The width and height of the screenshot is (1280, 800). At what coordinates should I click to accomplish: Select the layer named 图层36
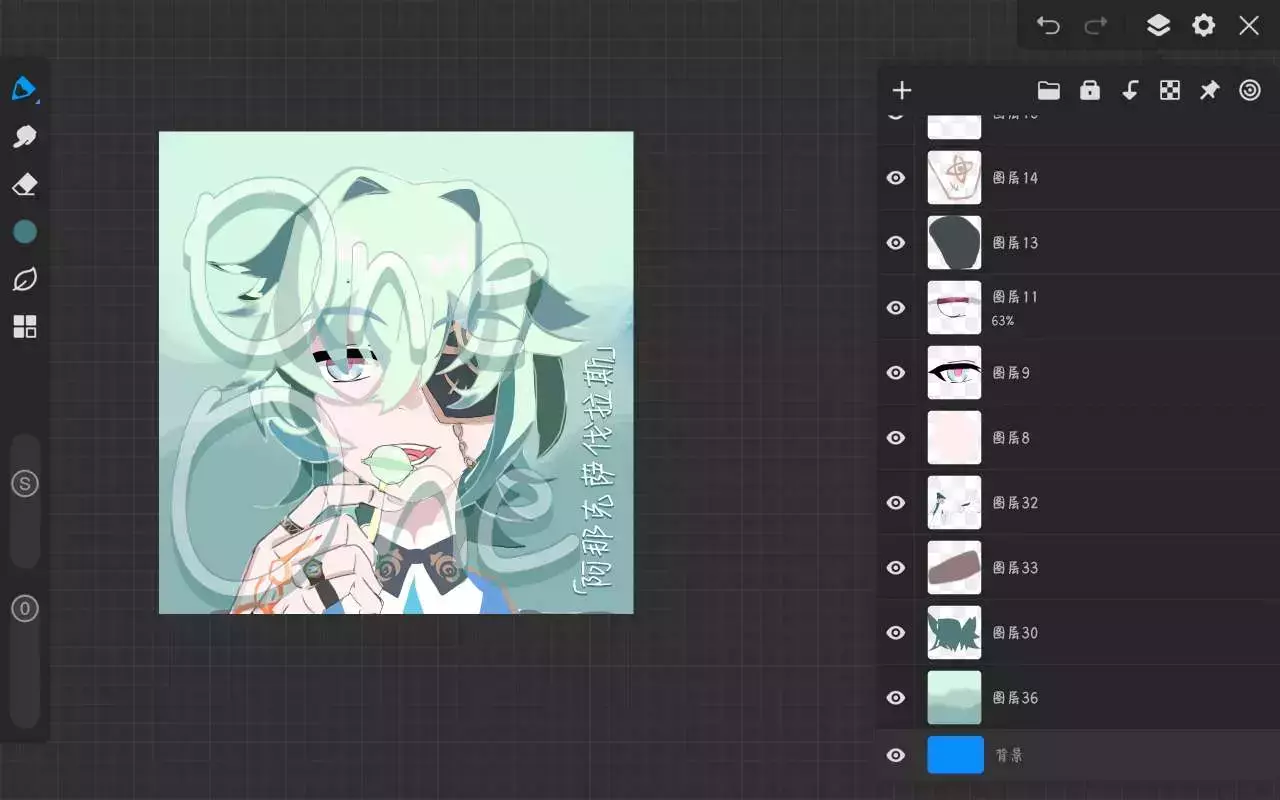[x=1015, y=698]
